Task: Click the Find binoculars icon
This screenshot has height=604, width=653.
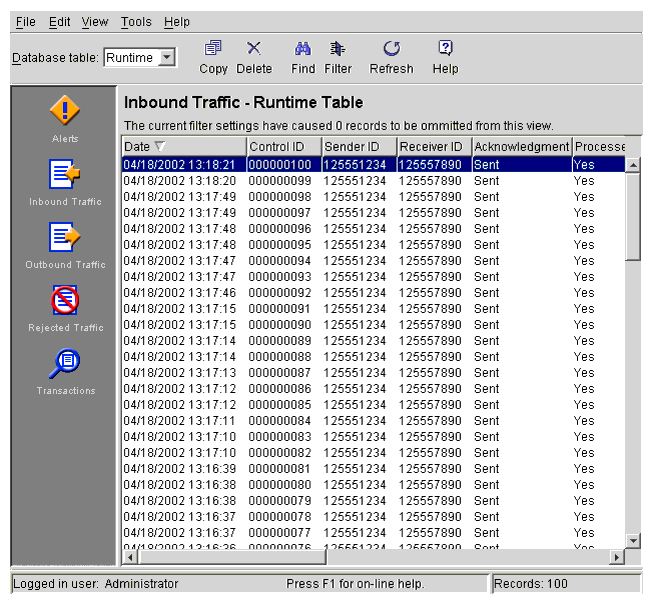Action: point(303,49)
